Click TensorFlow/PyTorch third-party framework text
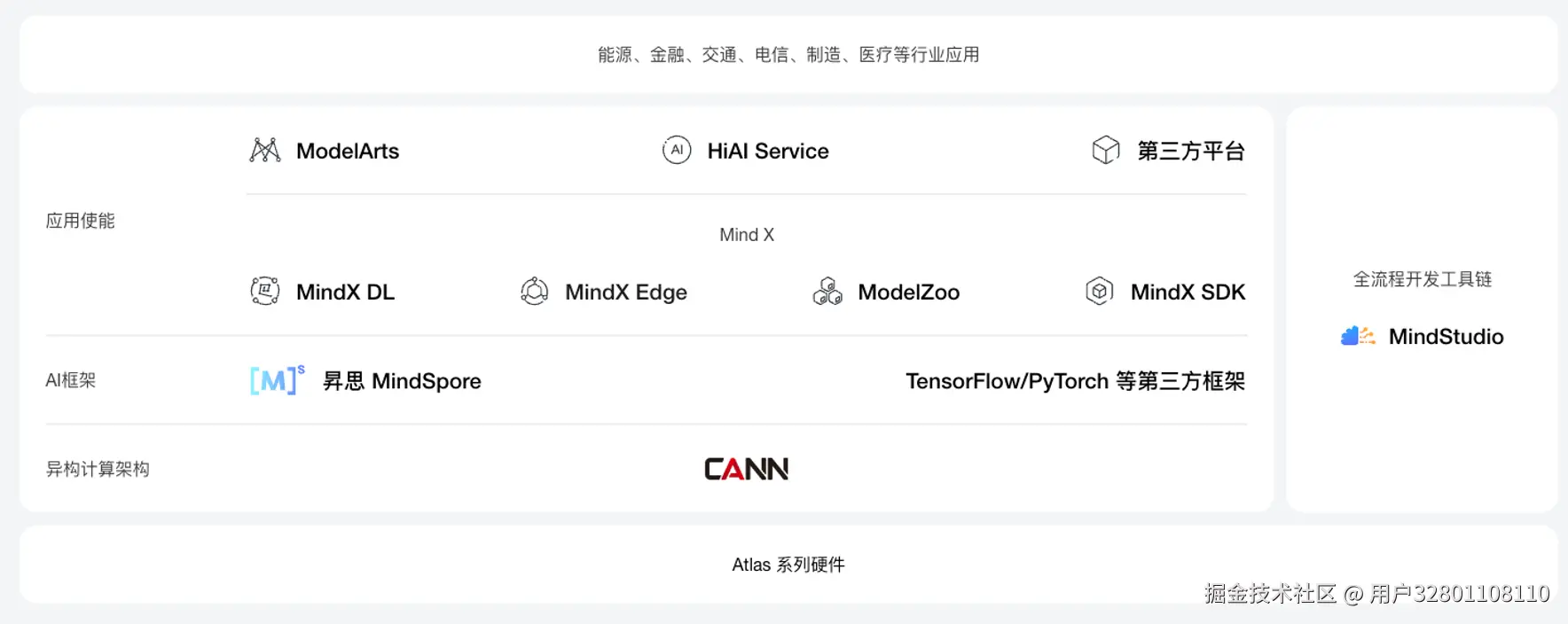 pos(1075,381)
